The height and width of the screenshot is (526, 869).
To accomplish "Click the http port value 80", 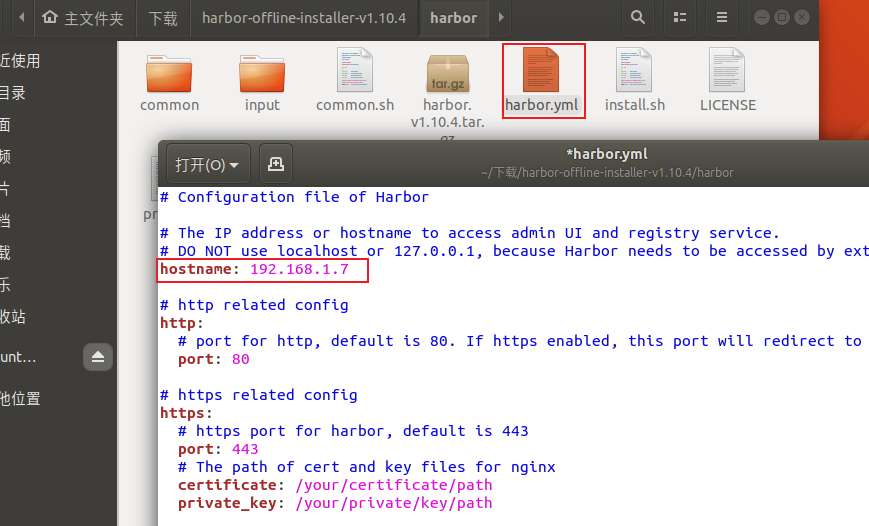I will click(241, 359).
